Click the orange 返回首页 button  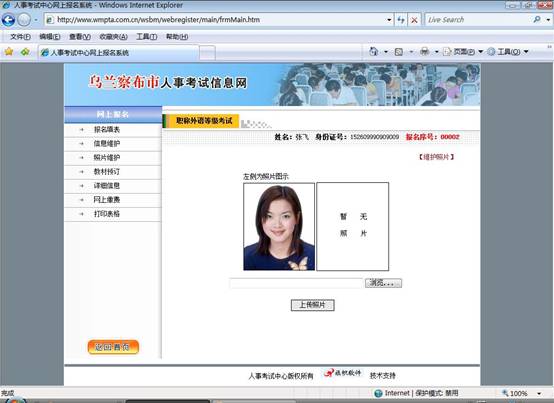[x=113, y=347]
